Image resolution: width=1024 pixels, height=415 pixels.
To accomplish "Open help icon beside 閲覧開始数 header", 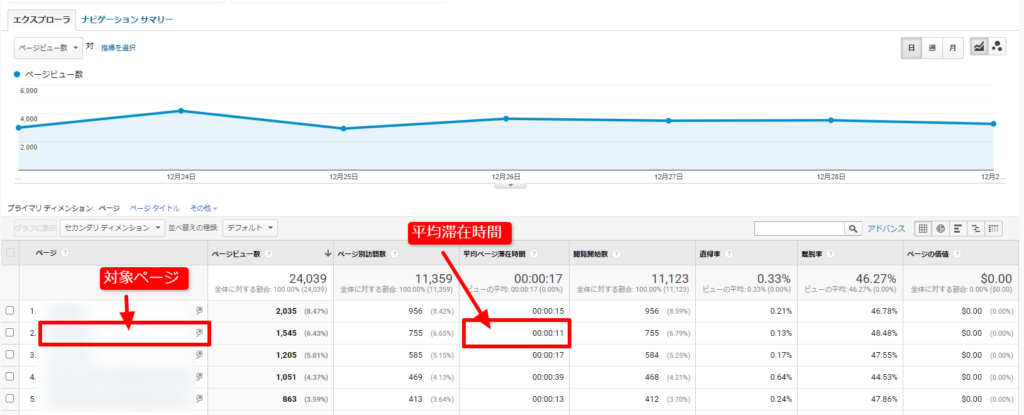I will (x=616, y=254).
